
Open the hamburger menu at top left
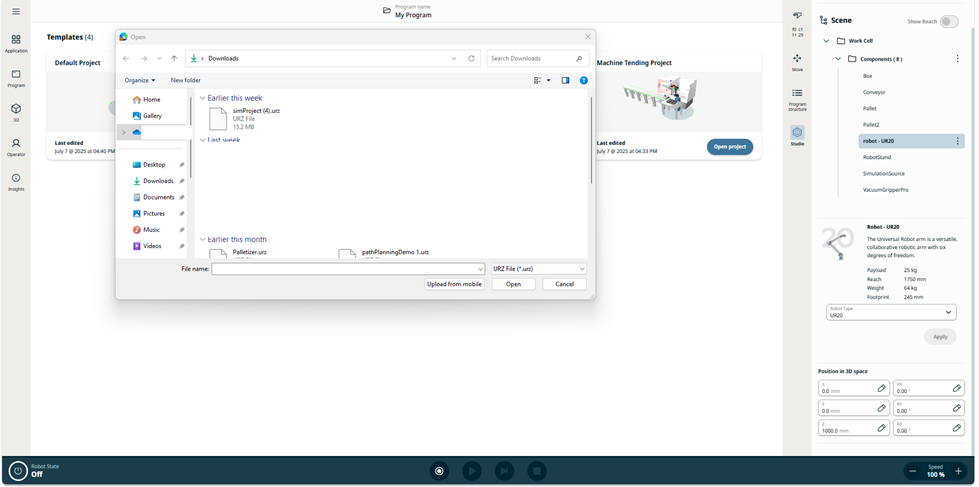click(16, 12)
